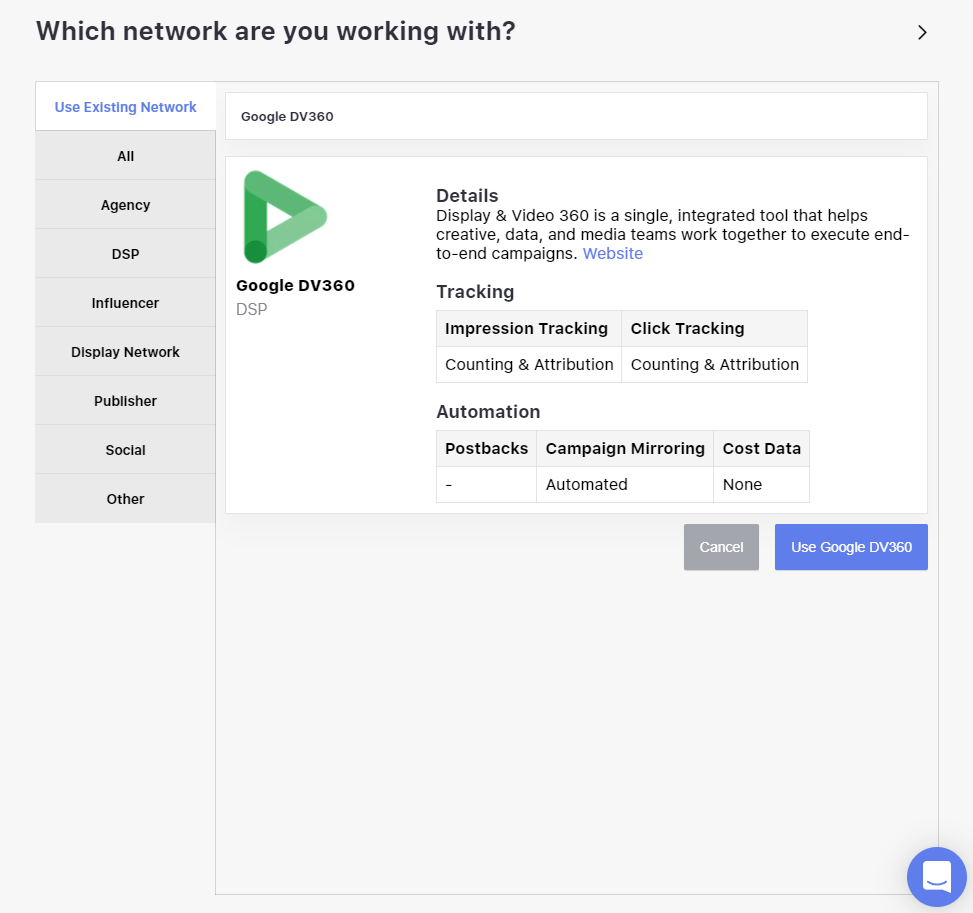Filter by the Agency category
This screenshot has width=973, height=913.
pos(125,205)
